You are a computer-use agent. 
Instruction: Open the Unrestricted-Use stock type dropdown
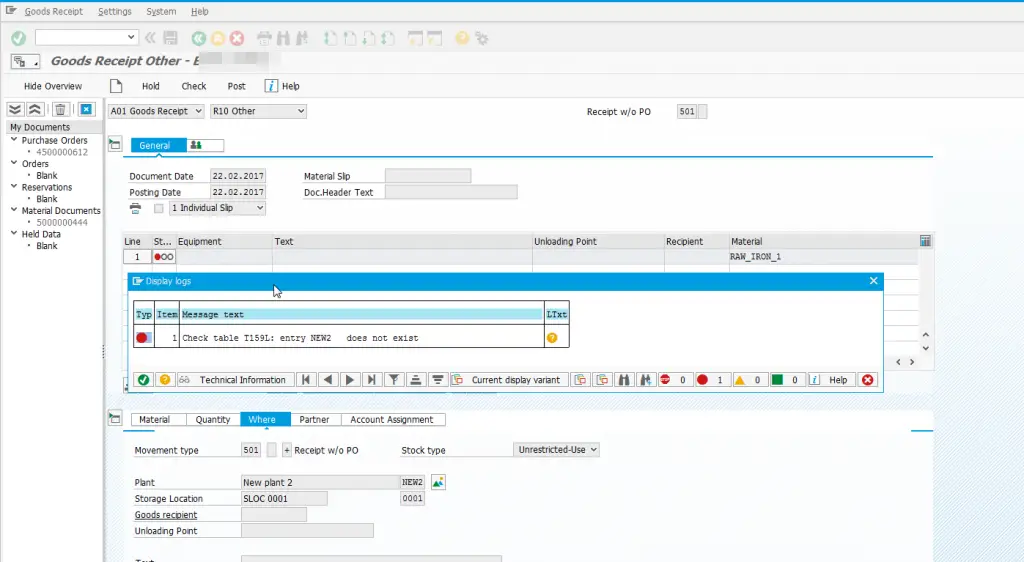tap(556, 450)
